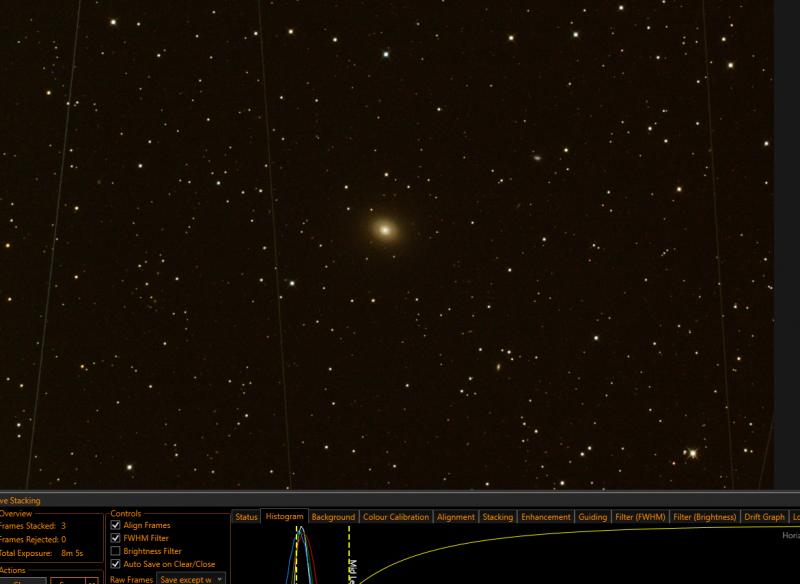Click the Total Exposure 8m 5s value
The image size is (800, 584).
pos(72,553)
